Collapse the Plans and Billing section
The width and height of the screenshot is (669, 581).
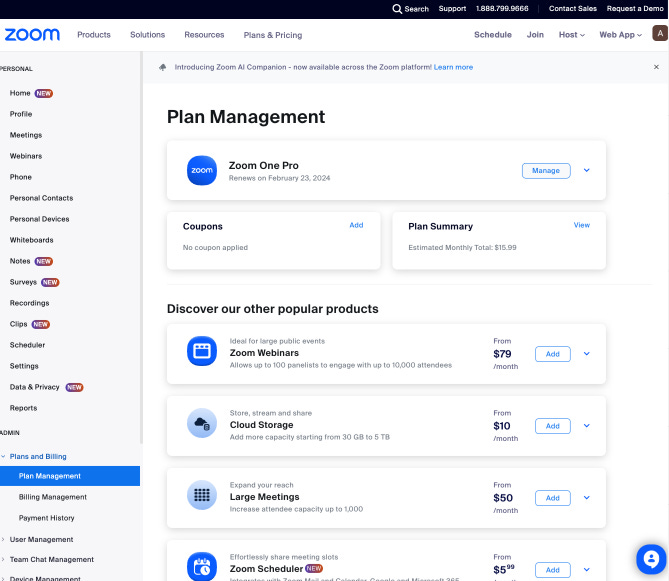click(x=3, y=456)
